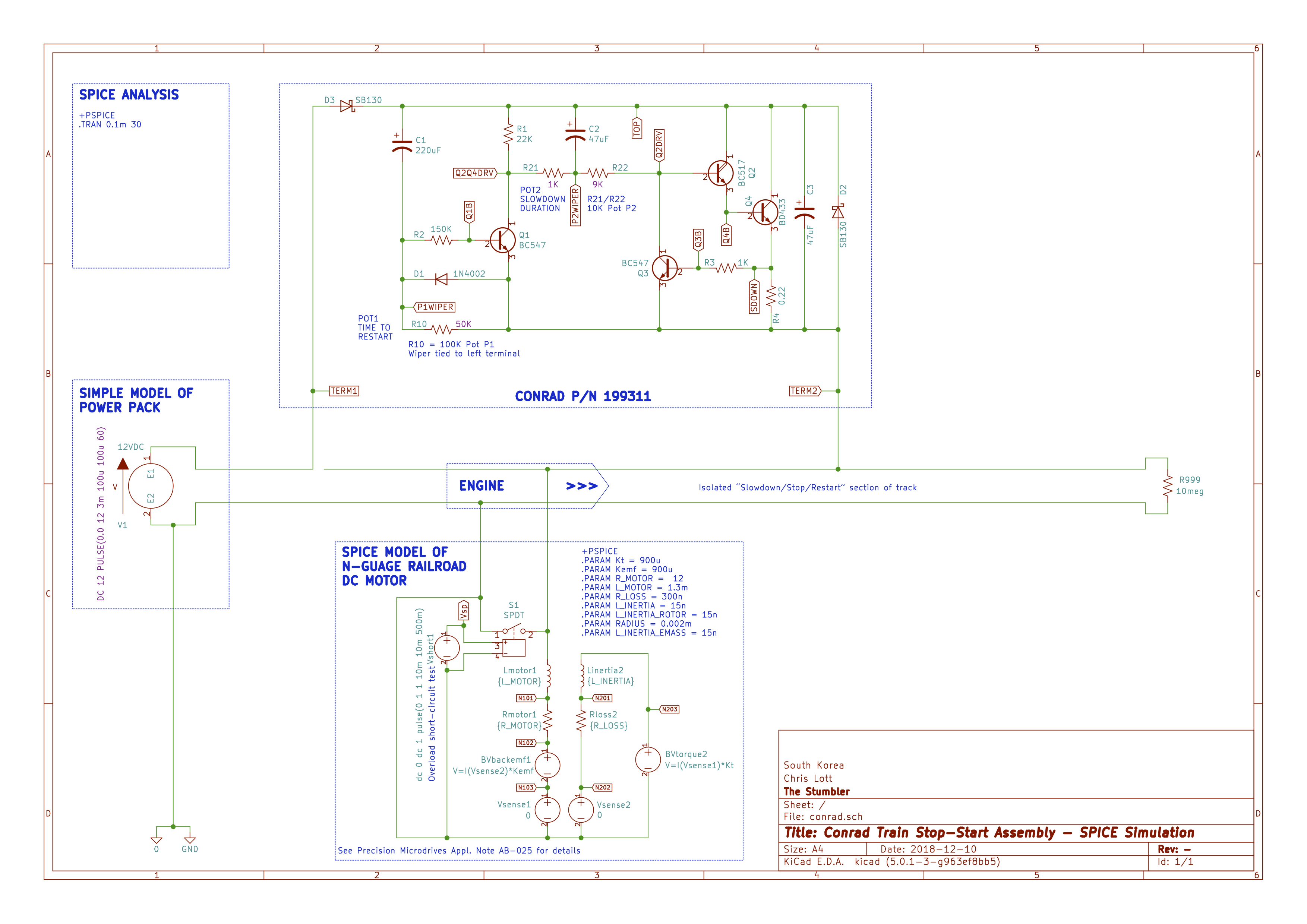Select resistor R21 1K symbol
Viewport: 1307px width, 924px height.
coord(553,173)
